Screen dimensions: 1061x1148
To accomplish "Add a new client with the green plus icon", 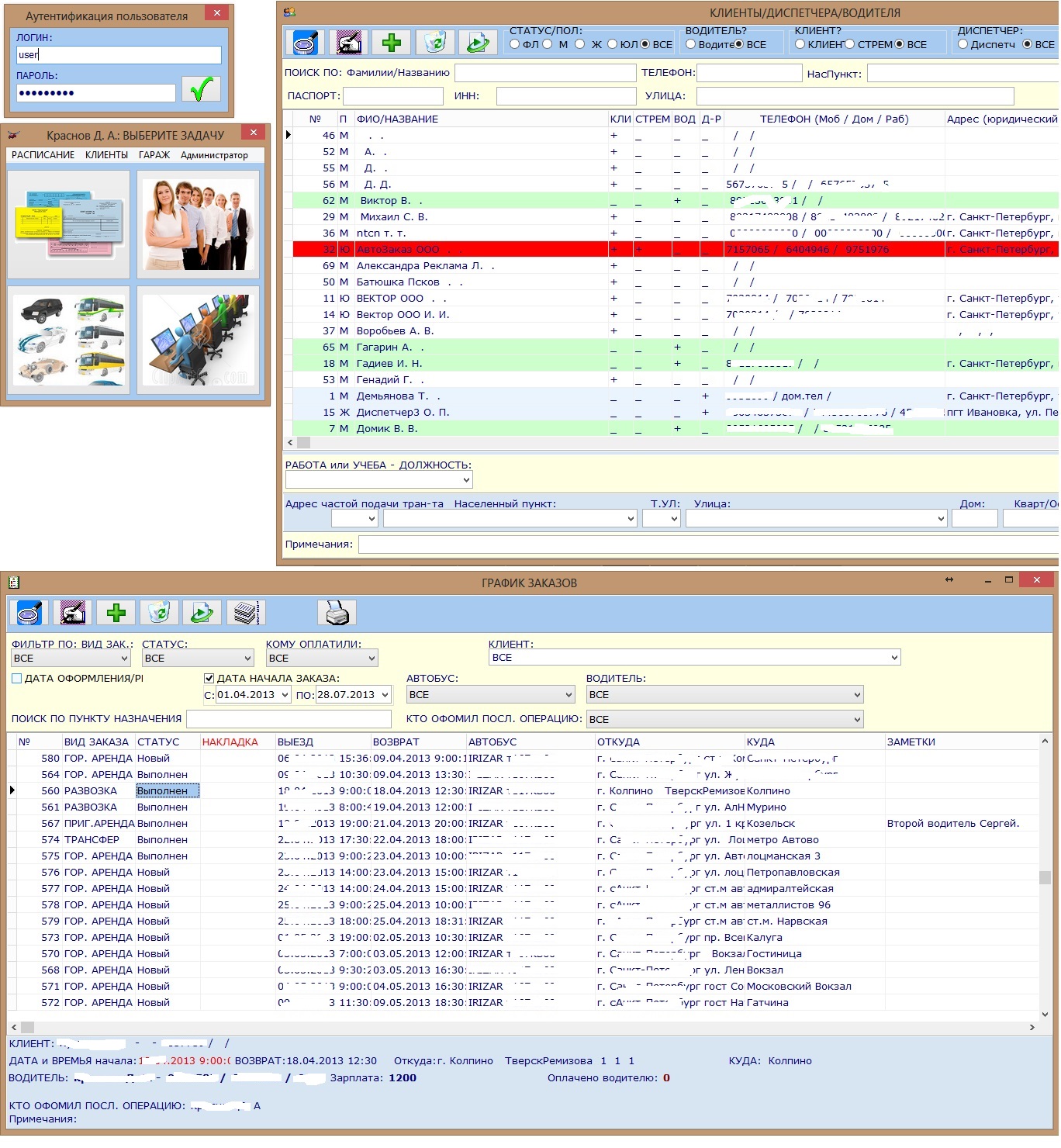I will click(392, 42).
